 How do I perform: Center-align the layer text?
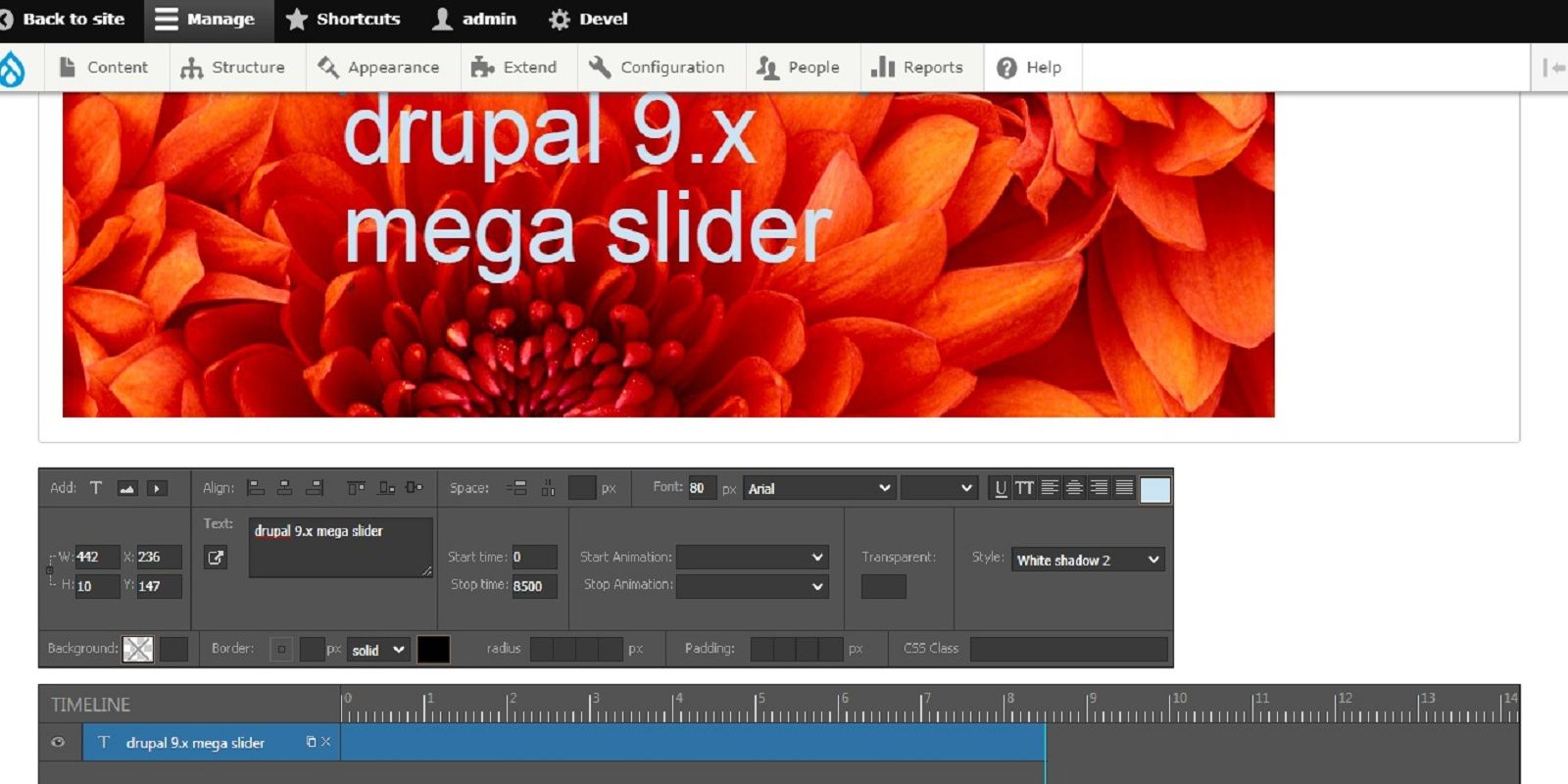(x=1074, y=488)
